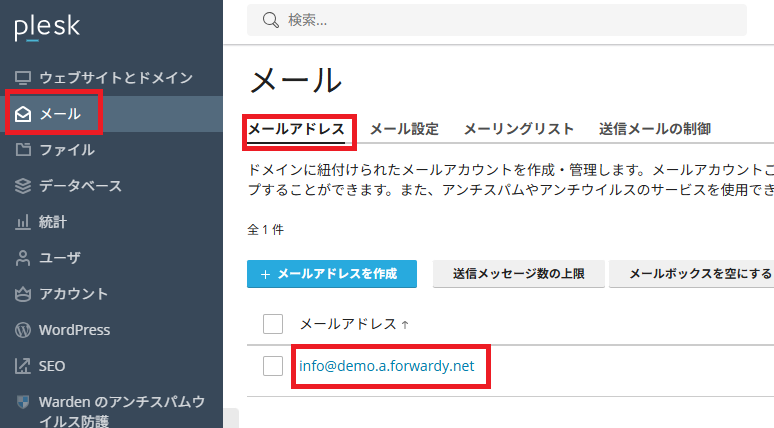
Task: Click the Statistics bar chart icon
Action: (x=23, y=222)
